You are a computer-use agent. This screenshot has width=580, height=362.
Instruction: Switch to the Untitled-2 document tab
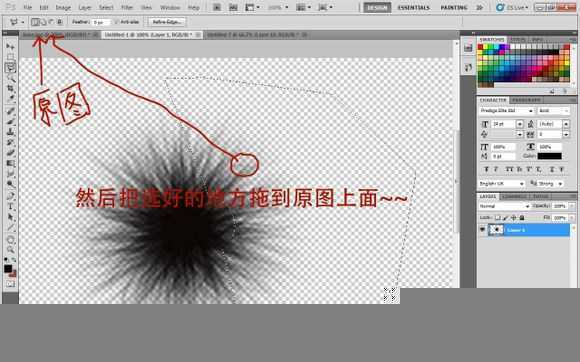tap(256, 34)
